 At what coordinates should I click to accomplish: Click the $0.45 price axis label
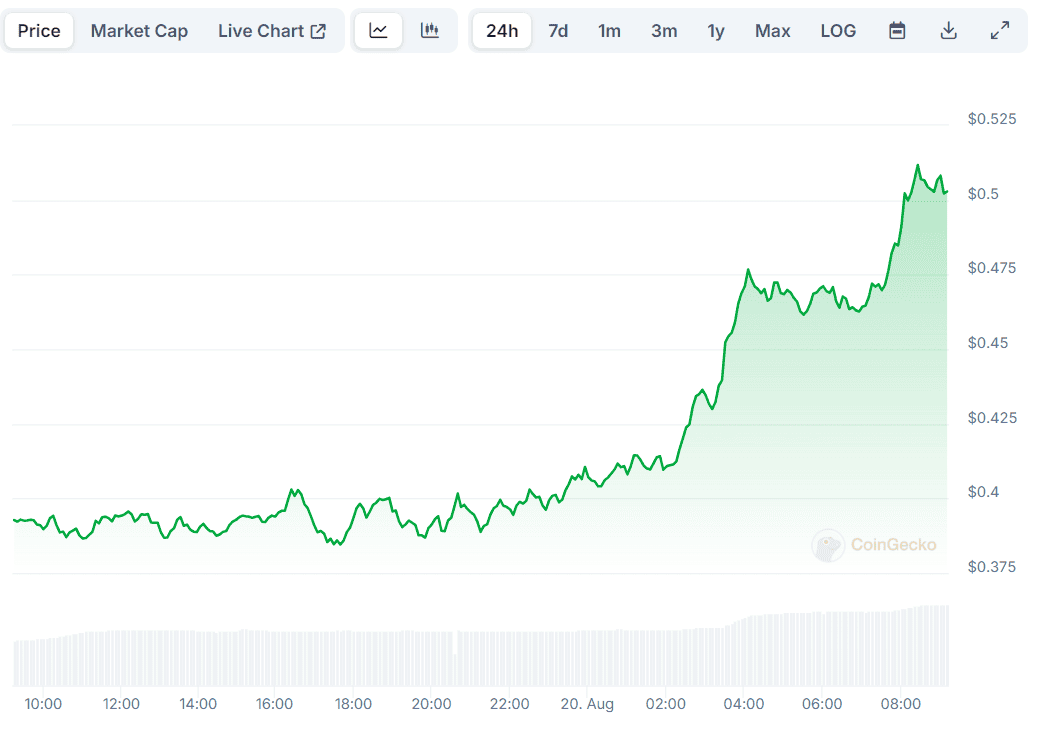coord(988,343)
